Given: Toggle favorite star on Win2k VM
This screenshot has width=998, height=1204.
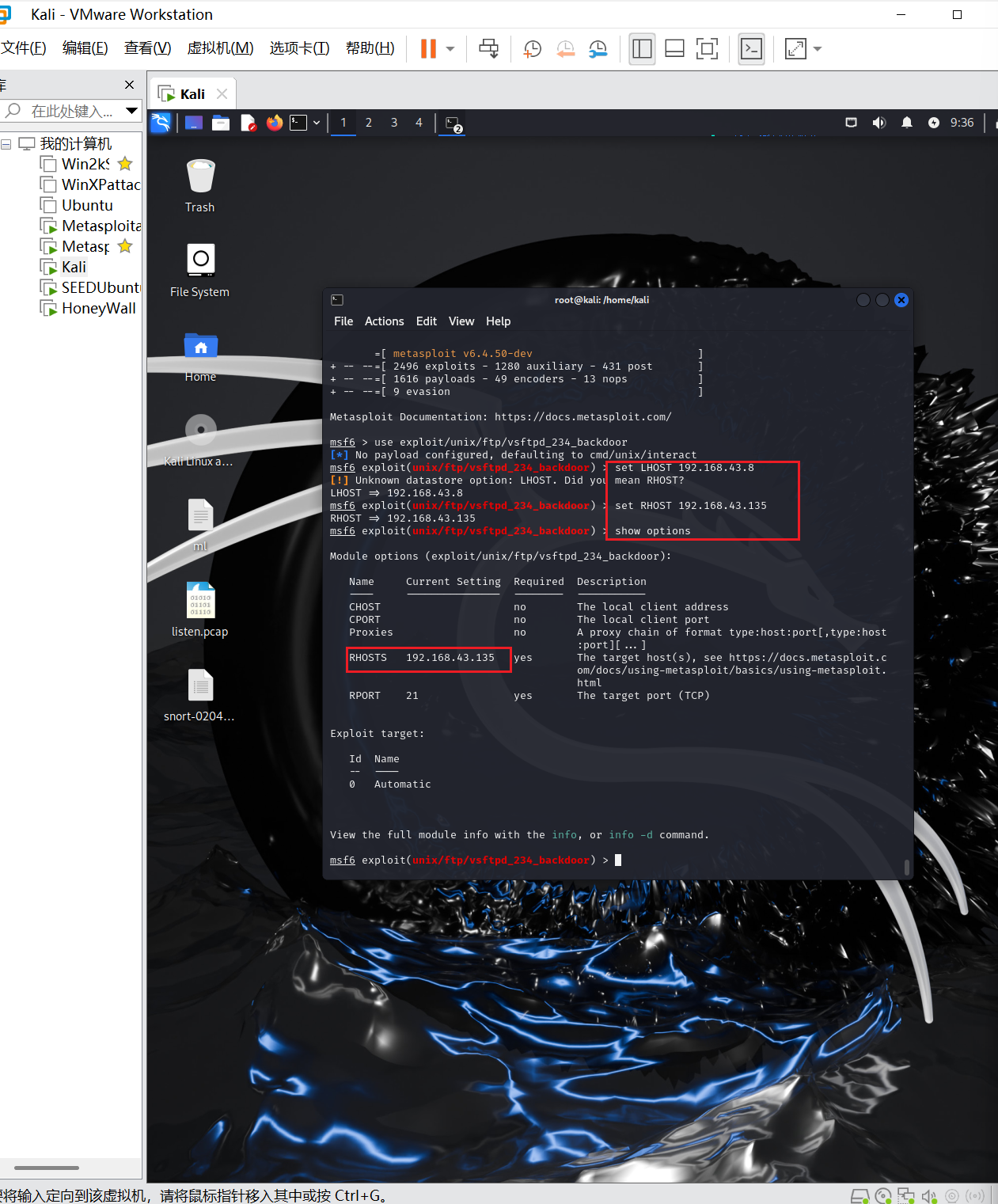Looking at the screenshot, I should coord(125,164).
